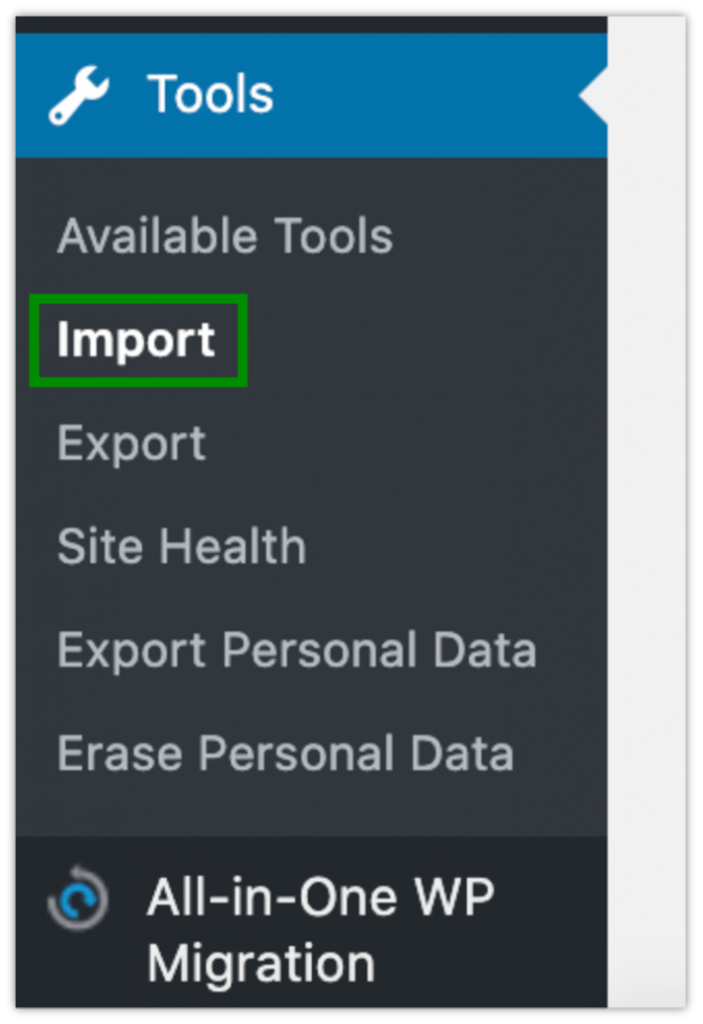Open the Export submenu item
703x1024 pixels.
[x=131, y=444]
